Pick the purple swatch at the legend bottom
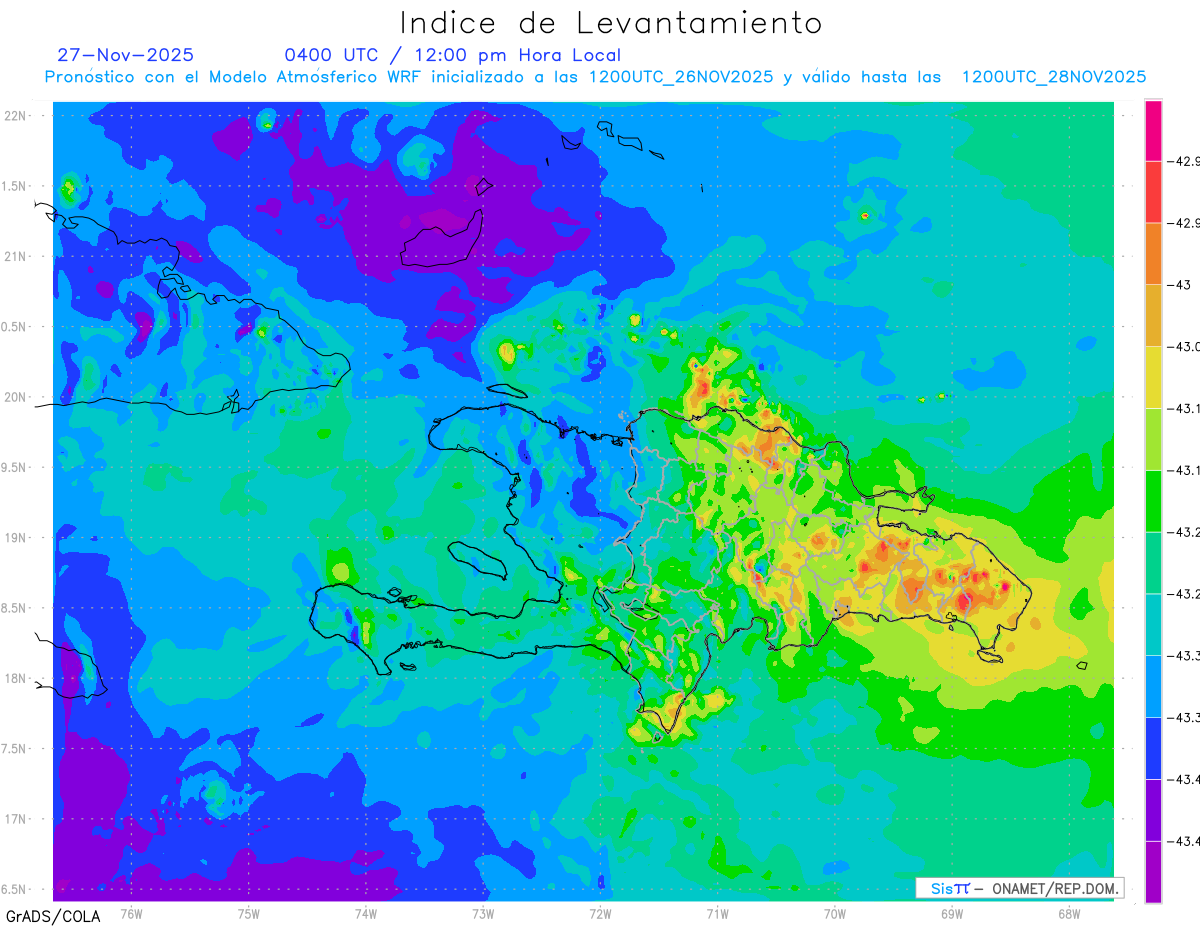Image resolution: width=1200 pixels, height=927 pixels. pyautogui.click(x=1153, y=872)
